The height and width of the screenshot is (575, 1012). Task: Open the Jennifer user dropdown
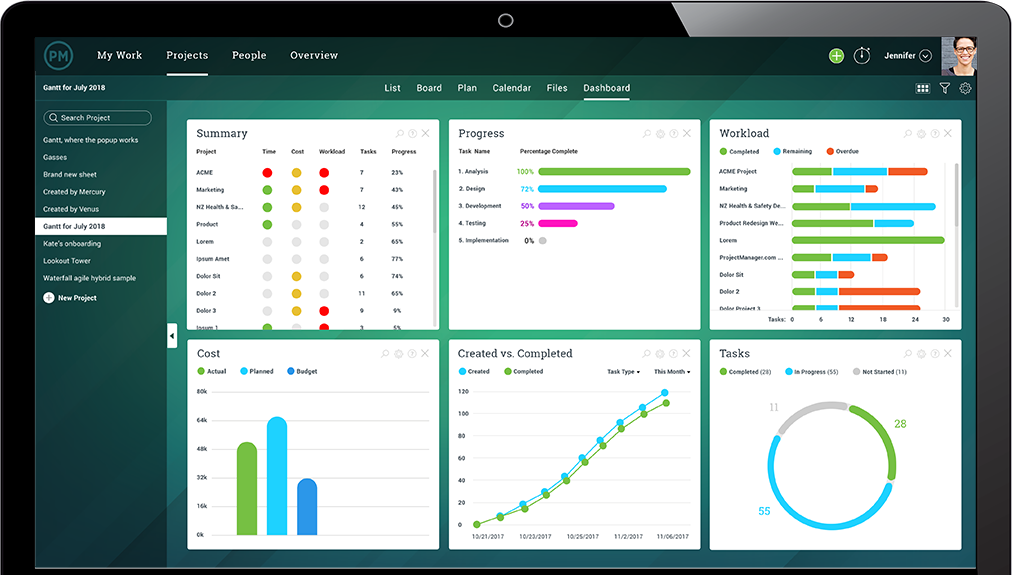907,55
